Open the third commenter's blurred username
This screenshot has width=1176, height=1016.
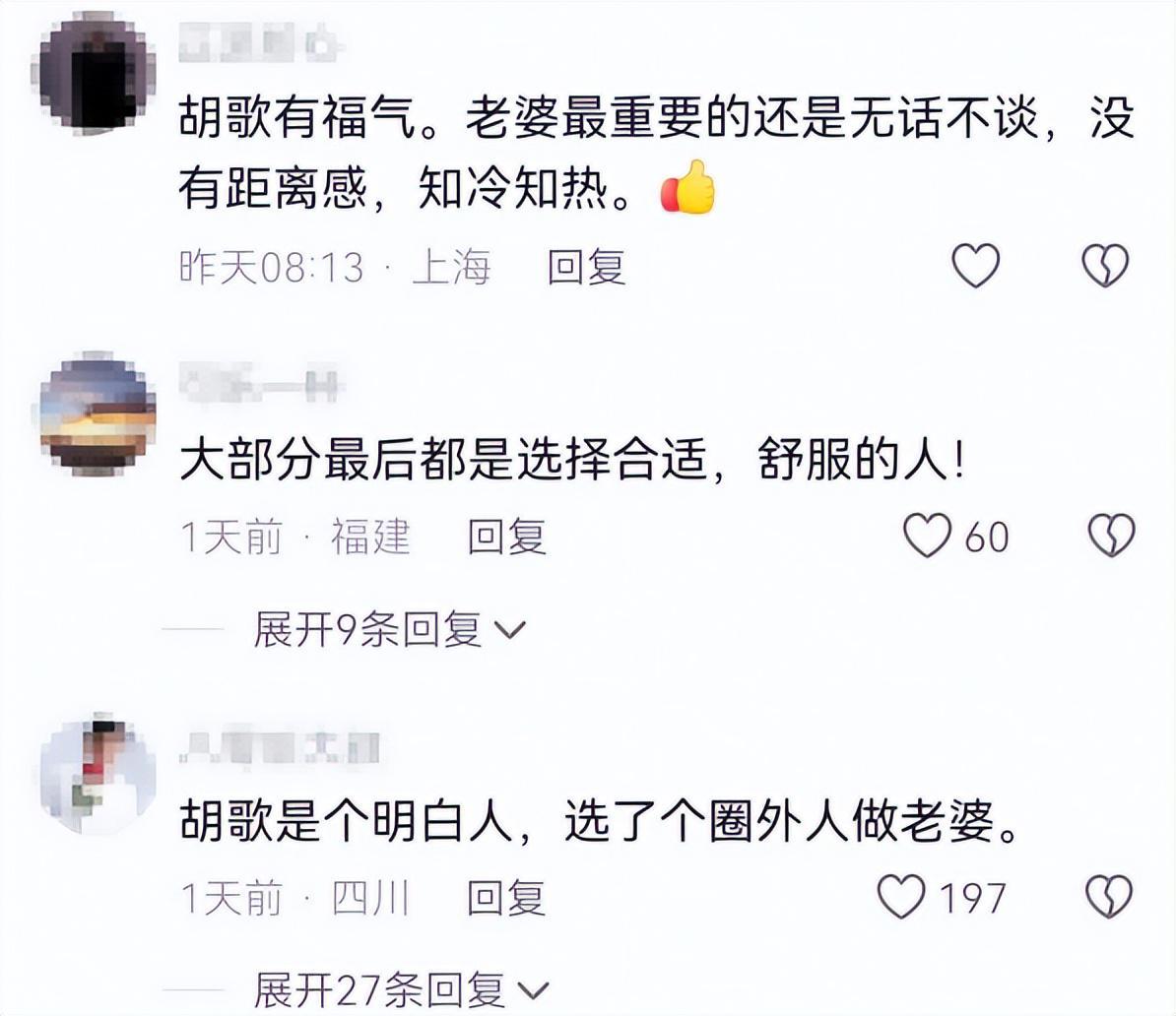click(x=279, y=745)
